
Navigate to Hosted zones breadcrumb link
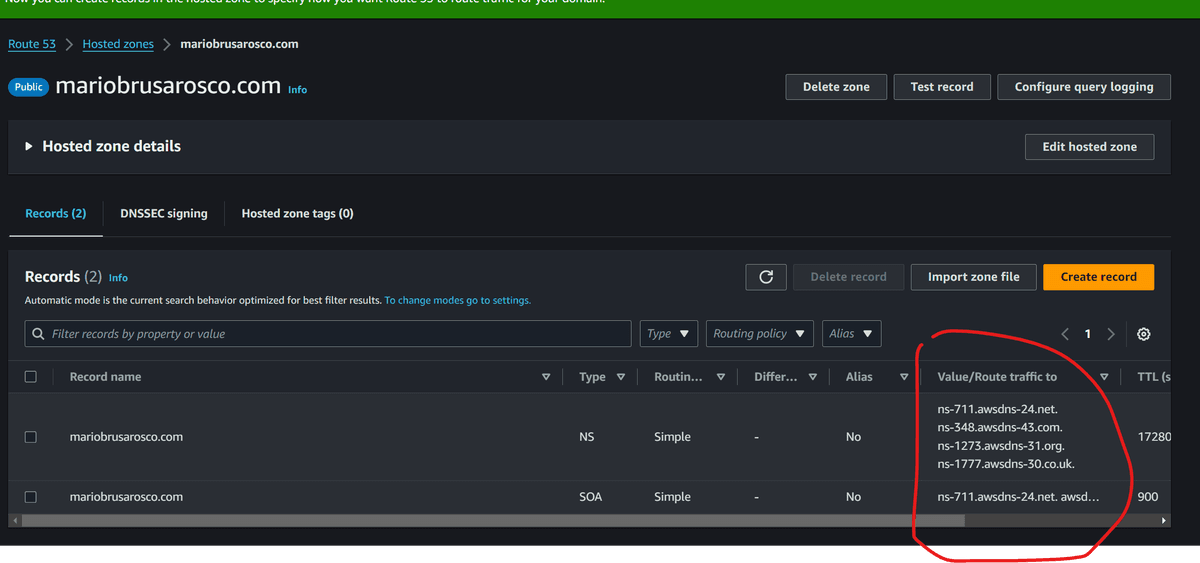[x=118, y=44]
